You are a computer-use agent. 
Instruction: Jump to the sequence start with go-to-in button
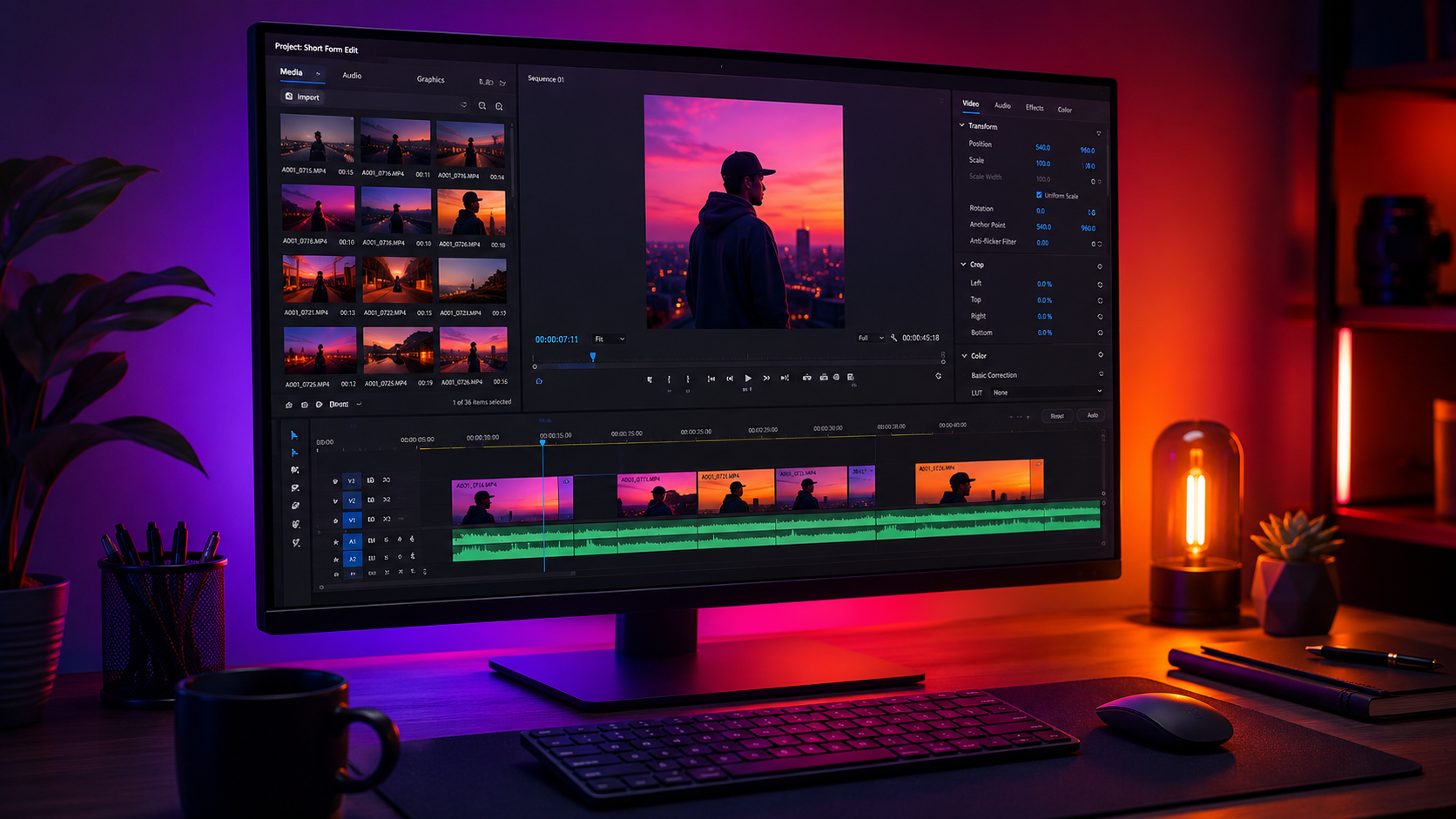[x=711, y=379]
